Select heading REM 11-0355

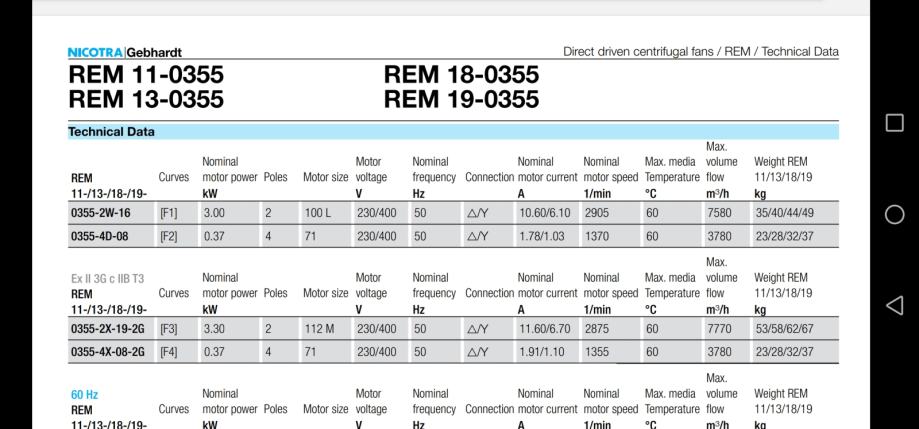(x=146, y=75)
